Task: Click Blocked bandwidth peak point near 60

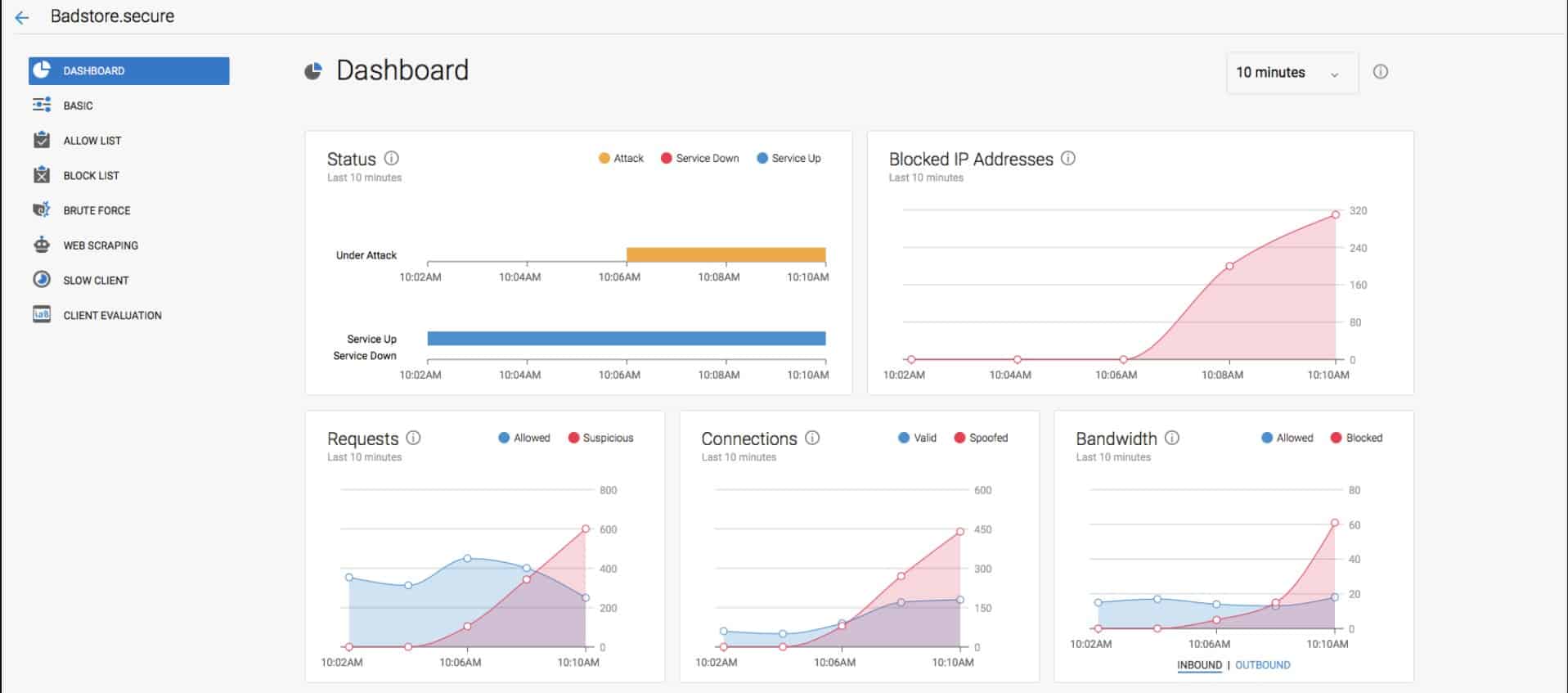Action: pyautogui.click(x=1335, y=523)
